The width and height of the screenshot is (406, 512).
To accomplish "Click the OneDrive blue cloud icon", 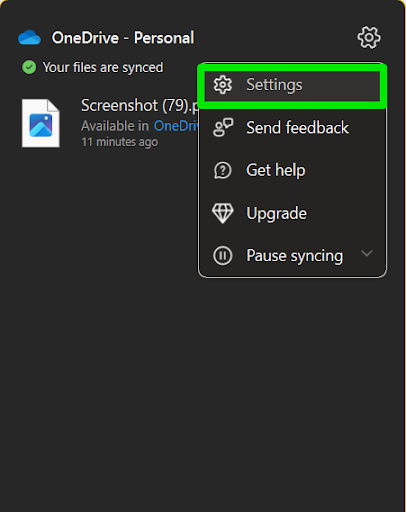I will 30,37.
